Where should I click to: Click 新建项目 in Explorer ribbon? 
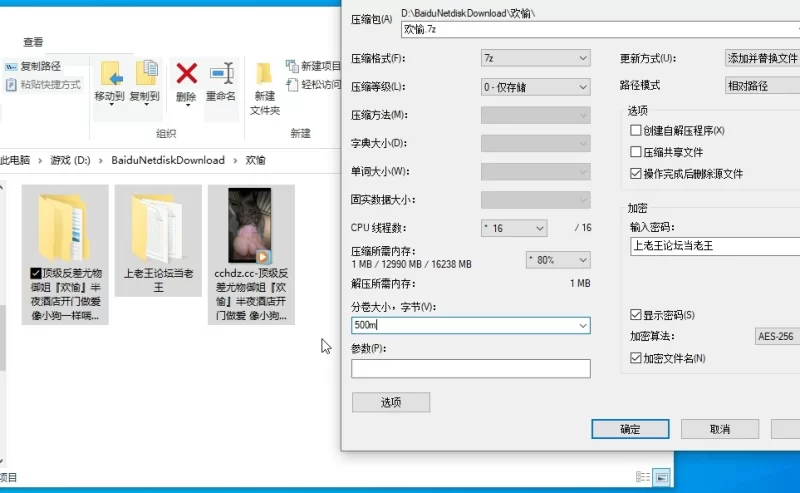[313, 66]
